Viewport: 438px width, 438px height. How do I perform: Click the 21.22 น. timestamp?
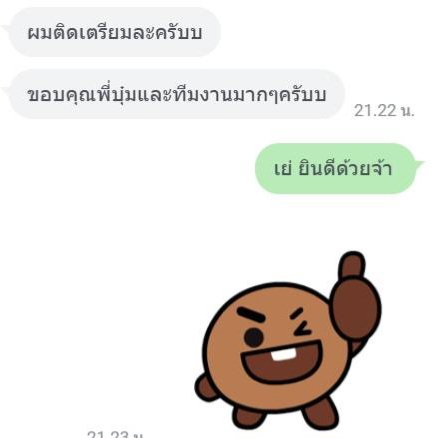384,110
